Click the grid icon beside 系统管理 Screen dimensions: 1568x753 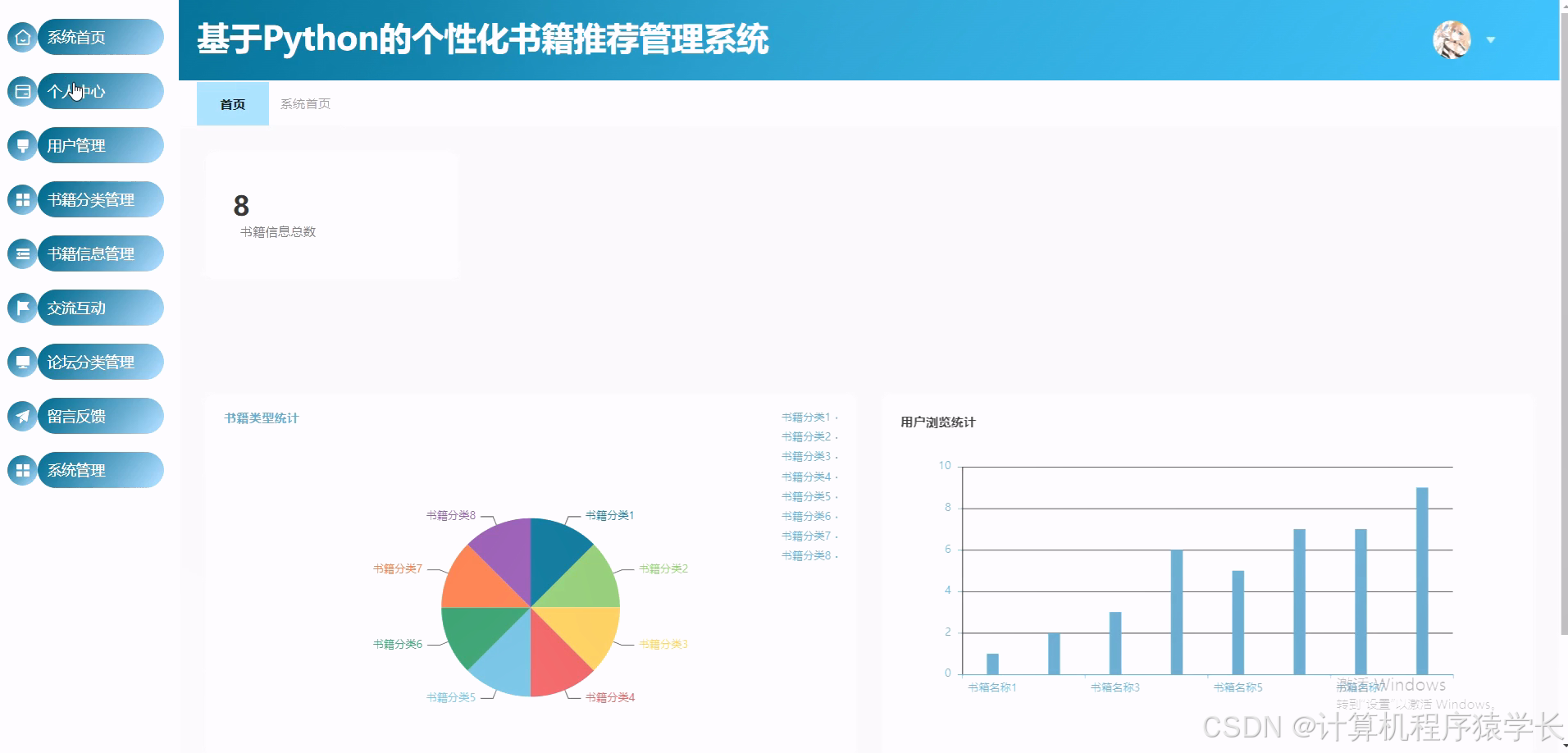pos(22,470)
